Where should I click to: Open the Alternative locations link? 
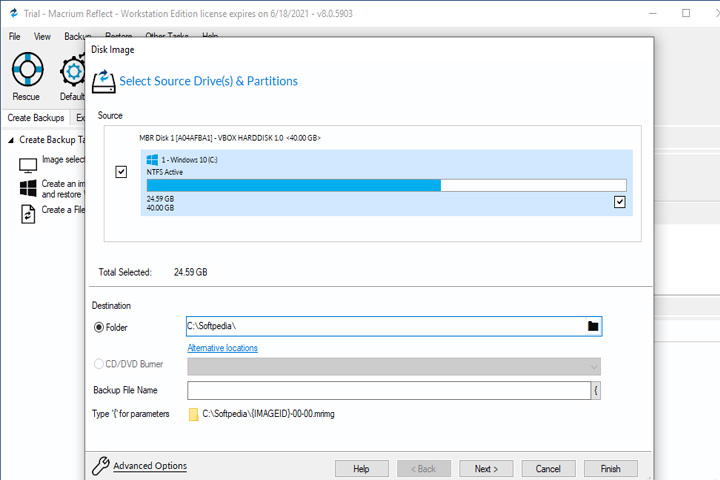(222, 348)
